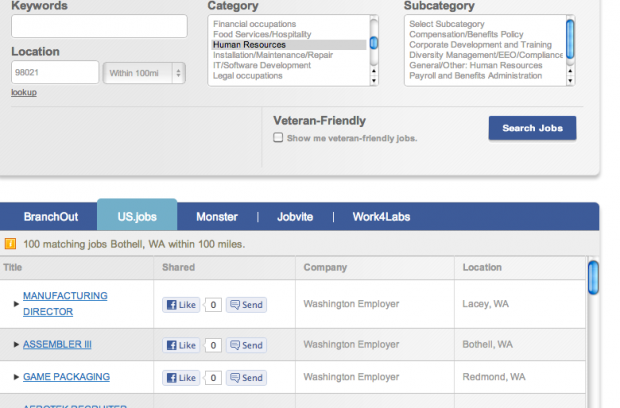Switch to the BranchOut tab
This screenshot has width=620, height=408.
tap(51, 217)
